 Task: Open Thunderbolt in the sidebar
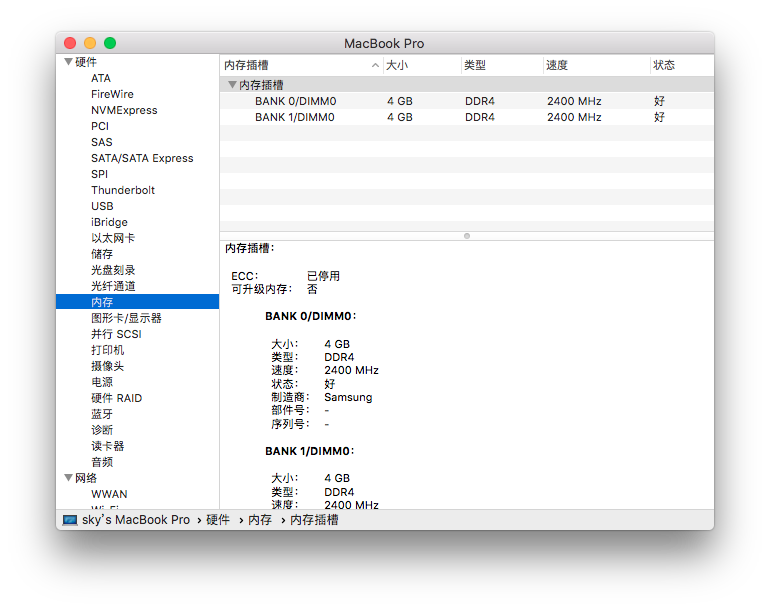[123, 190]
